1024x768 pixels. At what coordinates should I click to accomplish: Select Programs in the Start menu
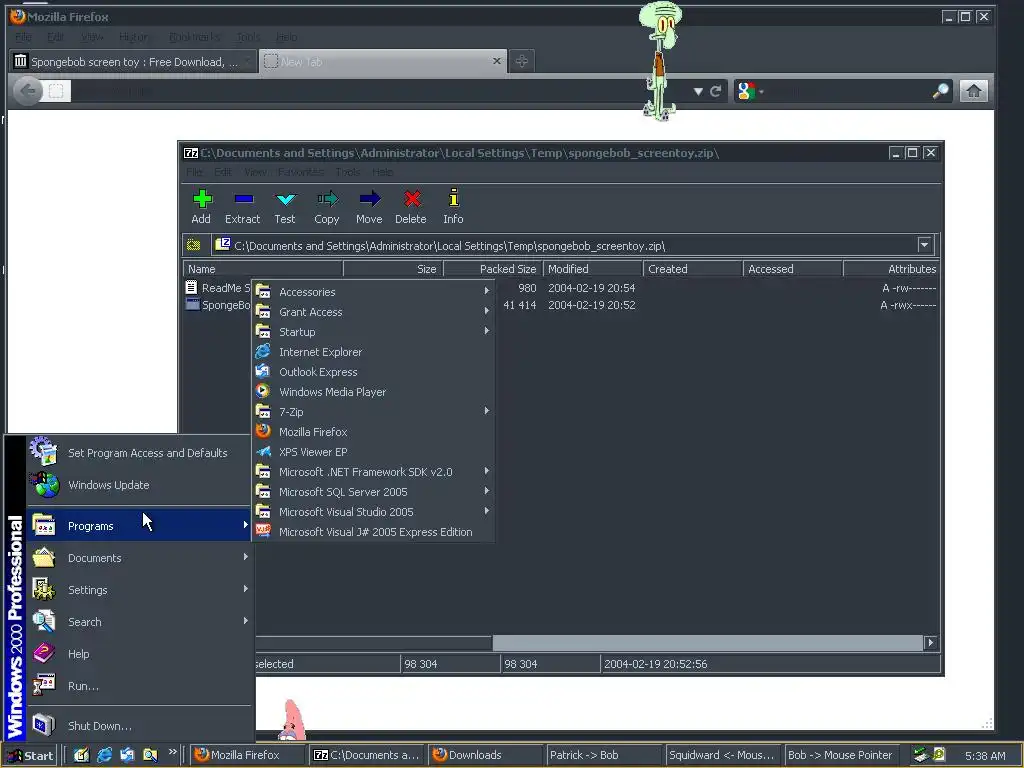139,526
